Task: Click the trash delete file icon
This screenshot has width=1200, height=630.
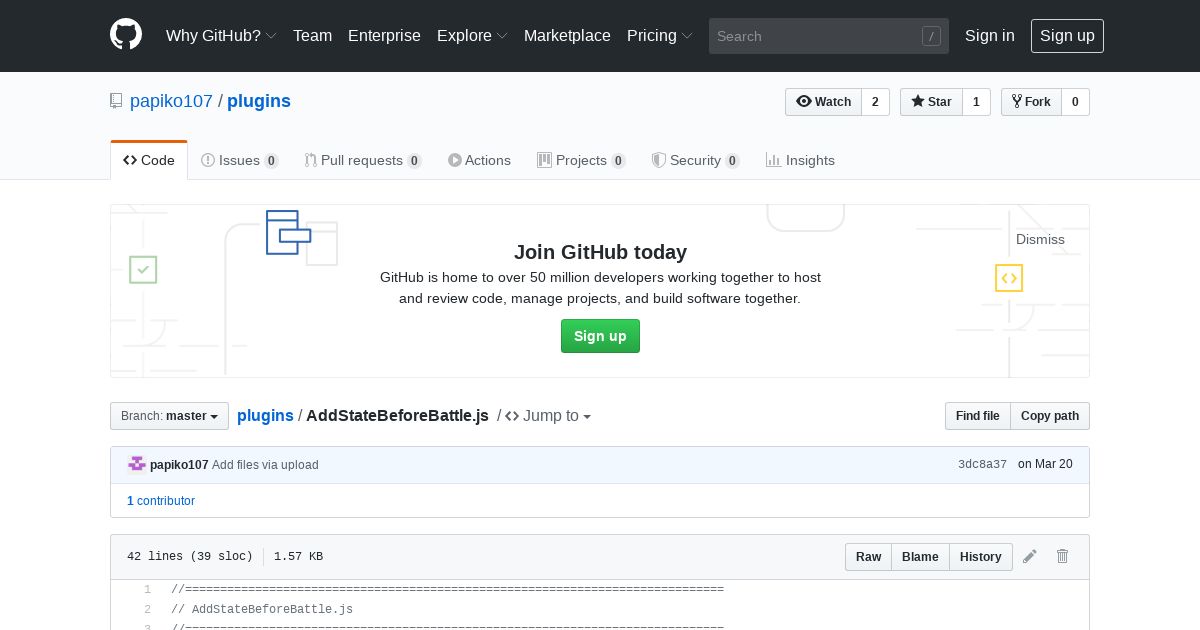Action: click(1062, 556)
